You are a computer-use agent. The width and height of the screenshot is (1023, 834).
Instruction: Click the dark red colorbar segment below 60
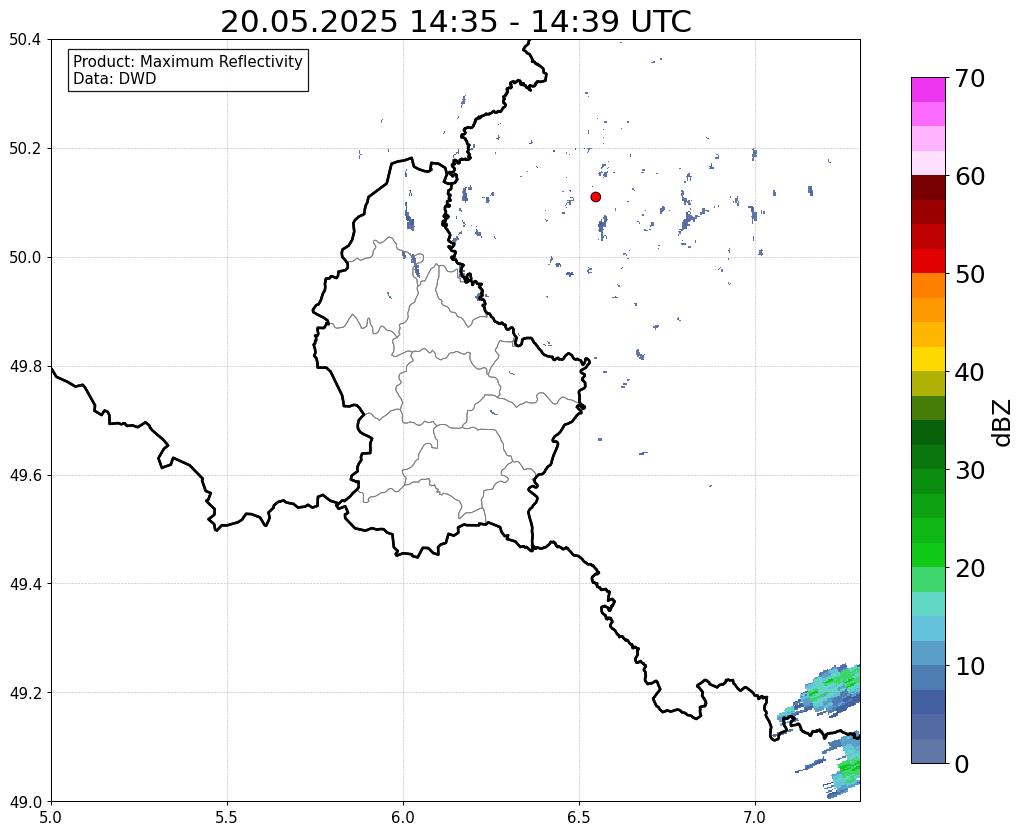click(x=928, y=187)
